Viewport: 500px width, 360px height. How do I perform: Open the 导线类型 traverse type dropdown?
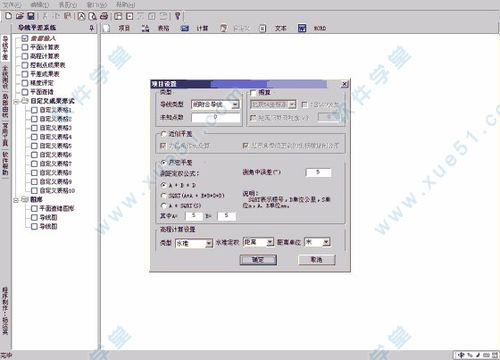(235, 105)
